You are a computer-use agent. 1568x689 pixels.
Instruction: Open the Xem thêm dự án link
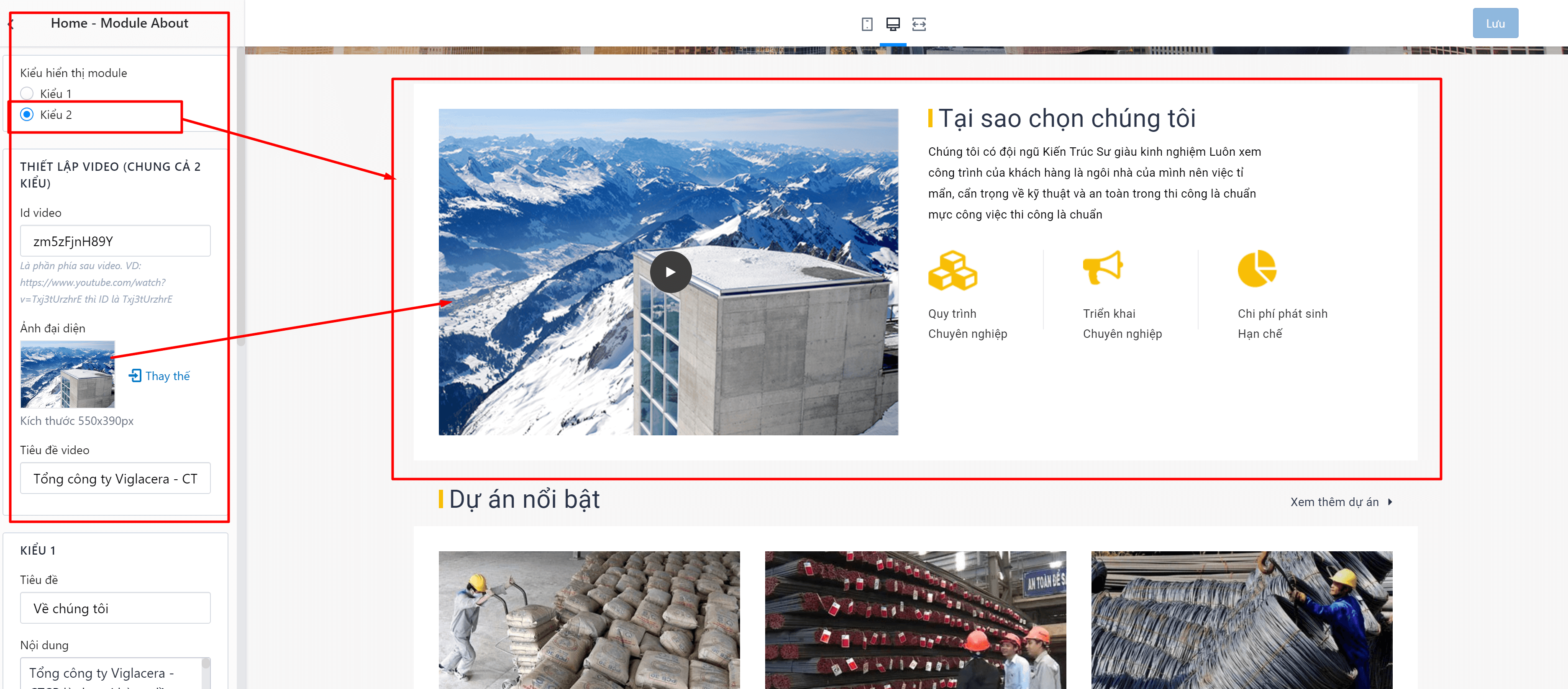click(1334, 502)
